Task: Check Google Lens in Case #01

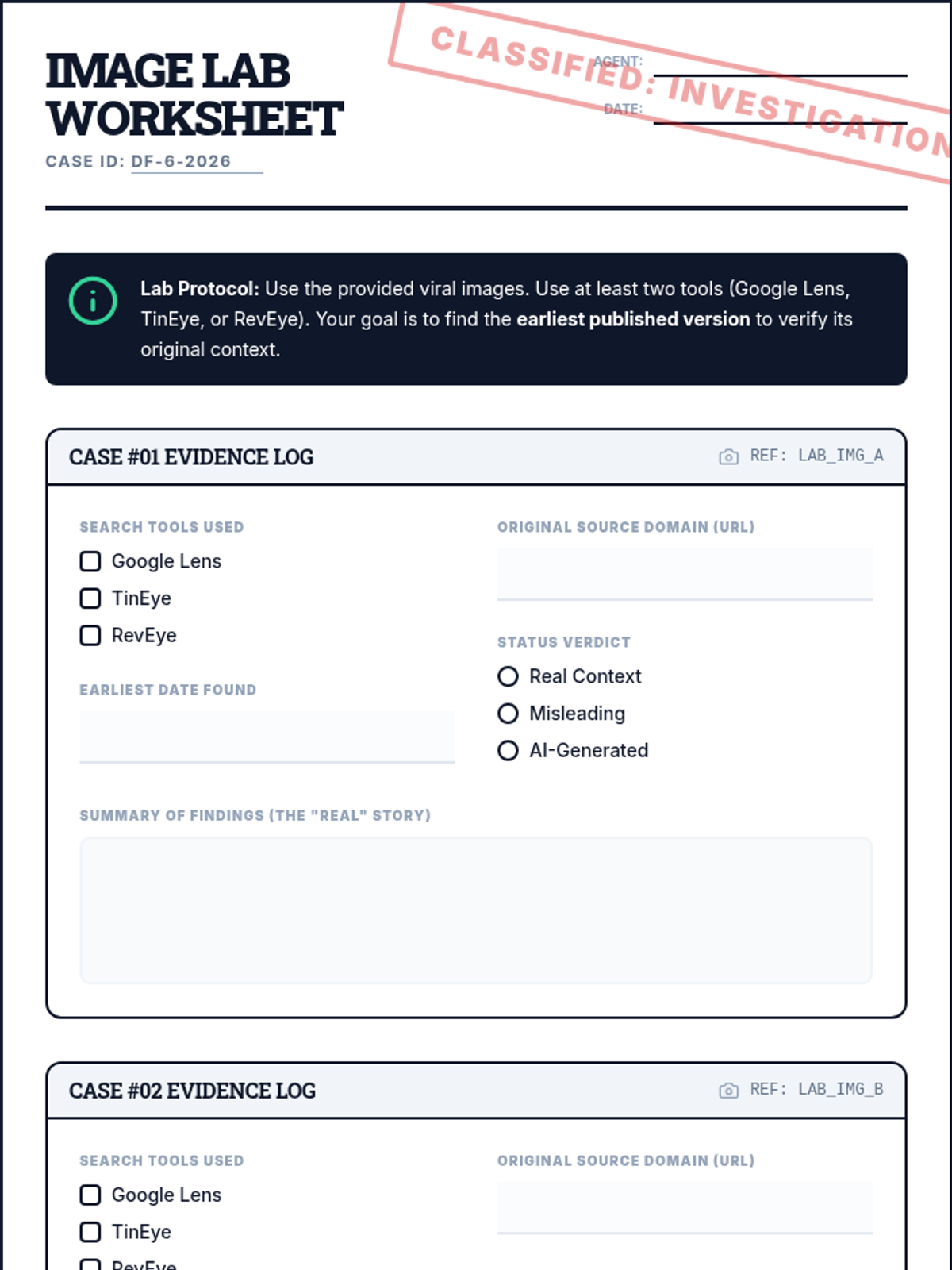Action: coord(90,561)
